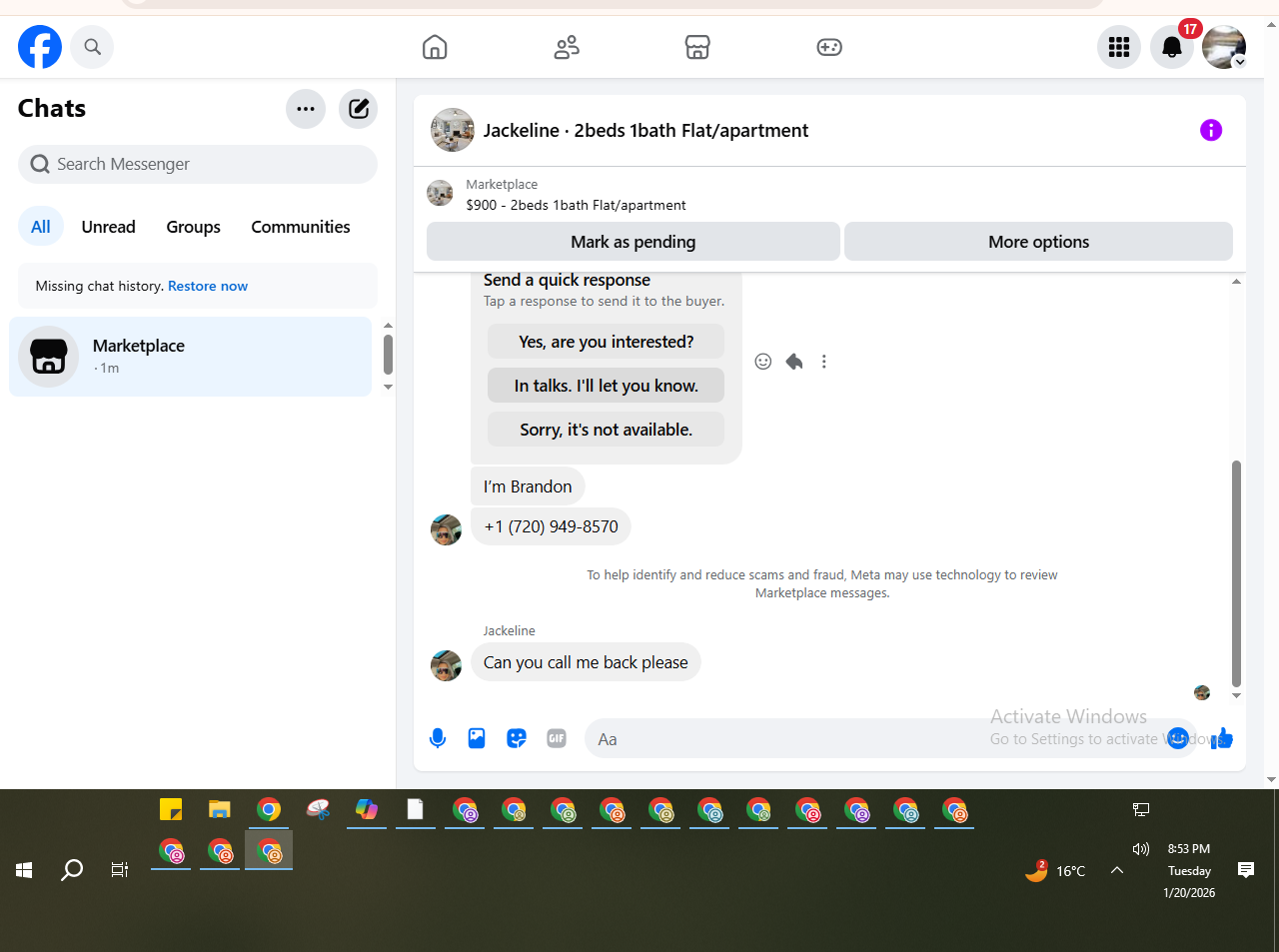Open the Gaming controller icon
This screenshot has height=952, width=1279.
[829, 47]
